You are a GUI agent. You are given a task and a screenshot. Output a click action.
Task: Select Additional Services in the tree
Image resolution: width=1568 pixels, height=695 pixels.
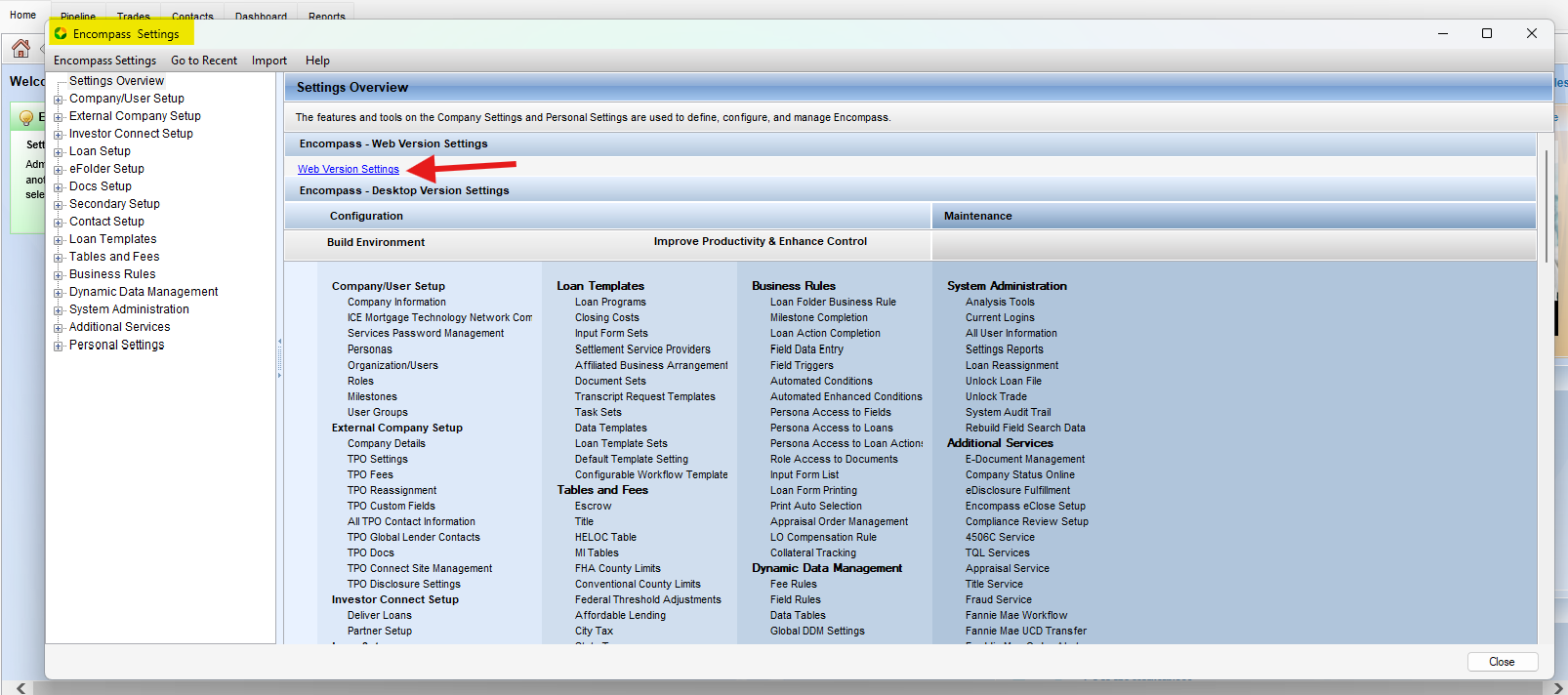pyautogui.click(x=119, y=327)
